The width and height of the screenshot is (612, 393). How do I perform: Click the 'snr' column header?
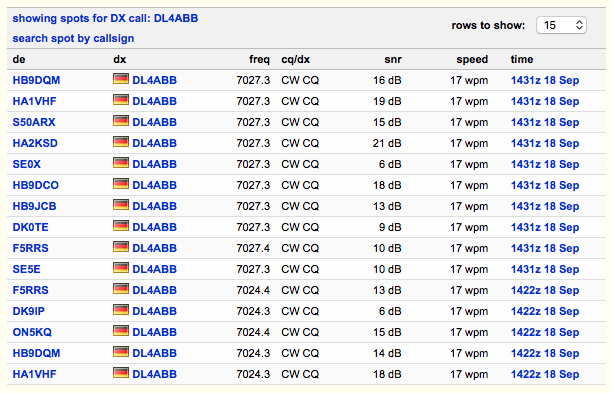393,59
